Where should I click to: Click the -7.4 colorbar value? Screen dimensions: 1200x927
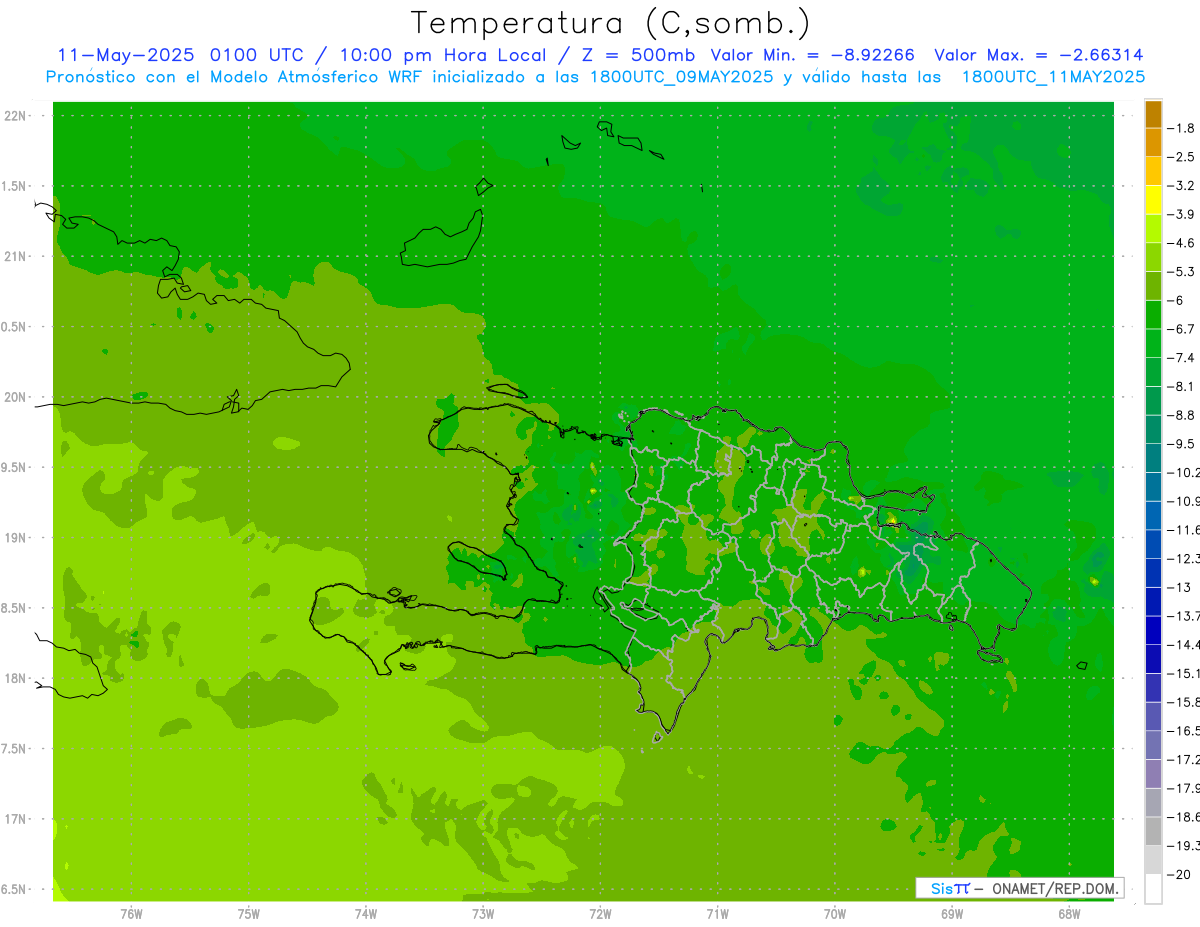(x=1183, y=358)
